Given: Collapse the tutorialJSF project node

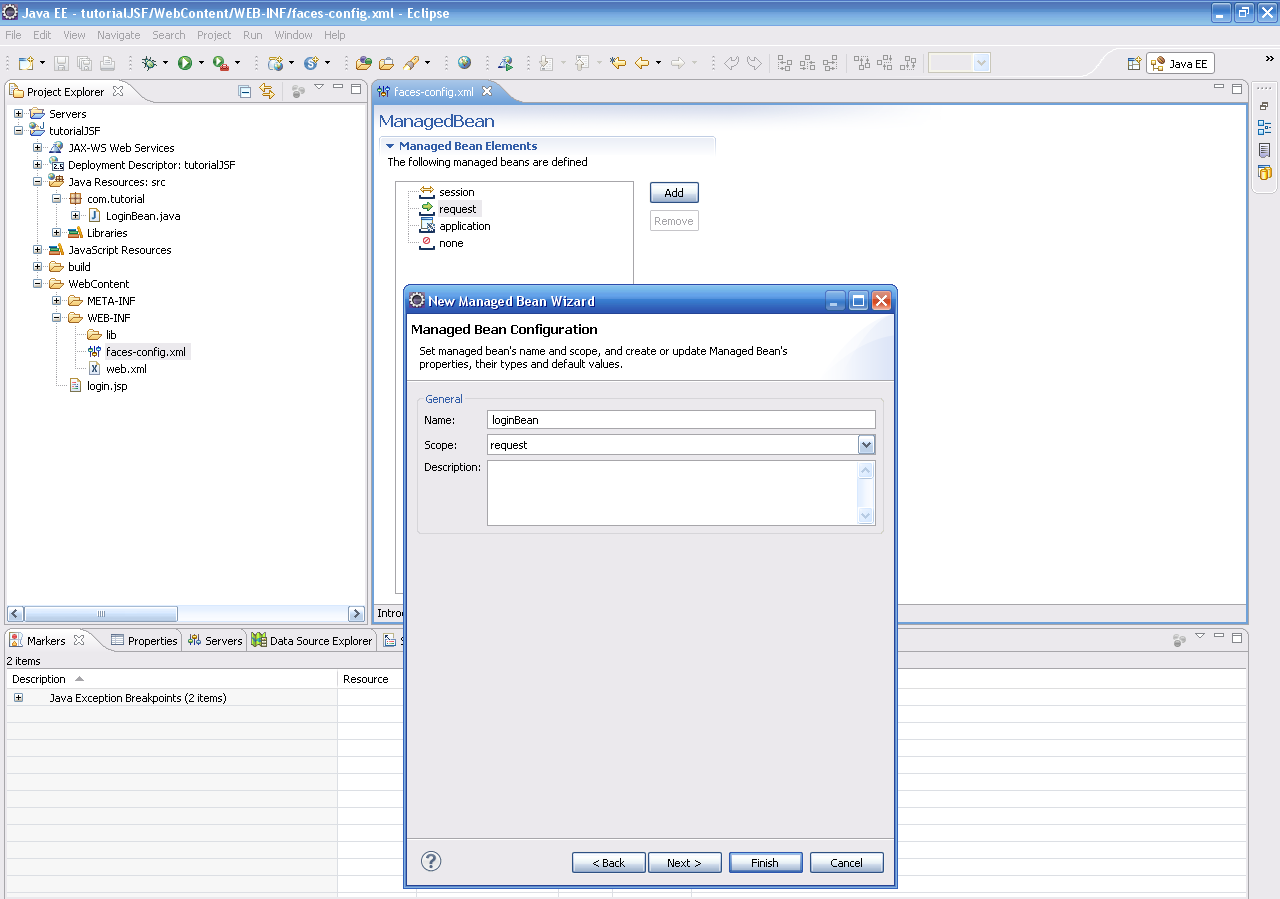Looking at the screenshot, I should [18, 131].
